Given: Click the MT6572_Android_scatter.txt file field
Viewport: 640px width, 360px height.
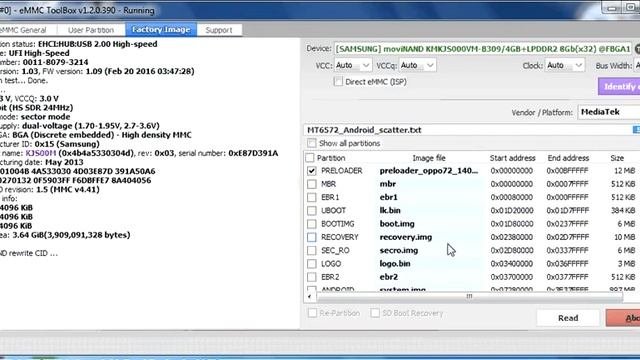Looking at the screenshot, I should pos(467,130).
